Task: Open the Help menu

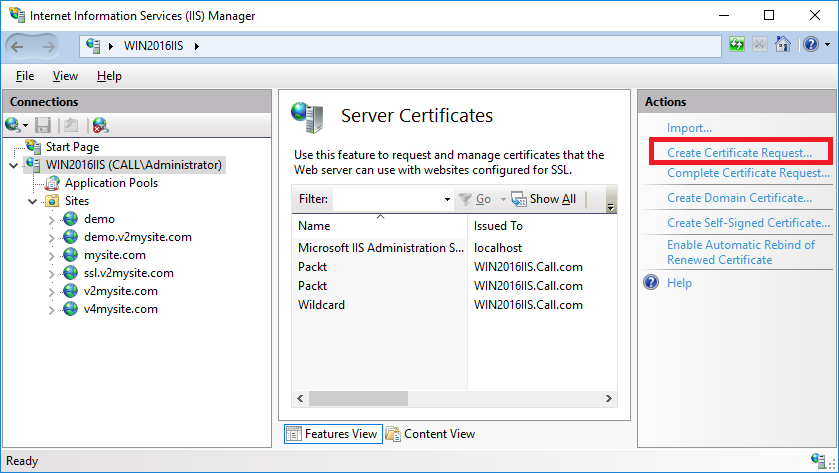Action: (109, 76)
